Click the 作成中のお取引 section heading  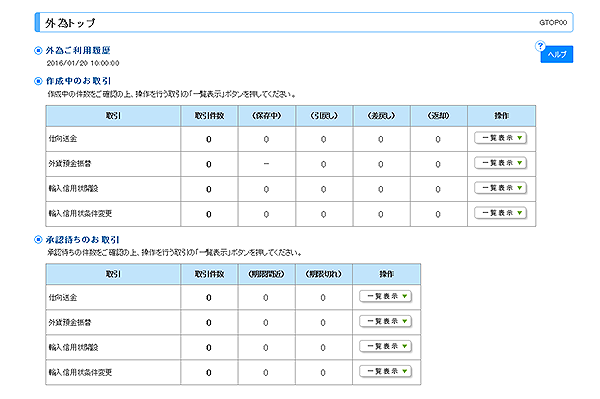(x=78, y=81)
